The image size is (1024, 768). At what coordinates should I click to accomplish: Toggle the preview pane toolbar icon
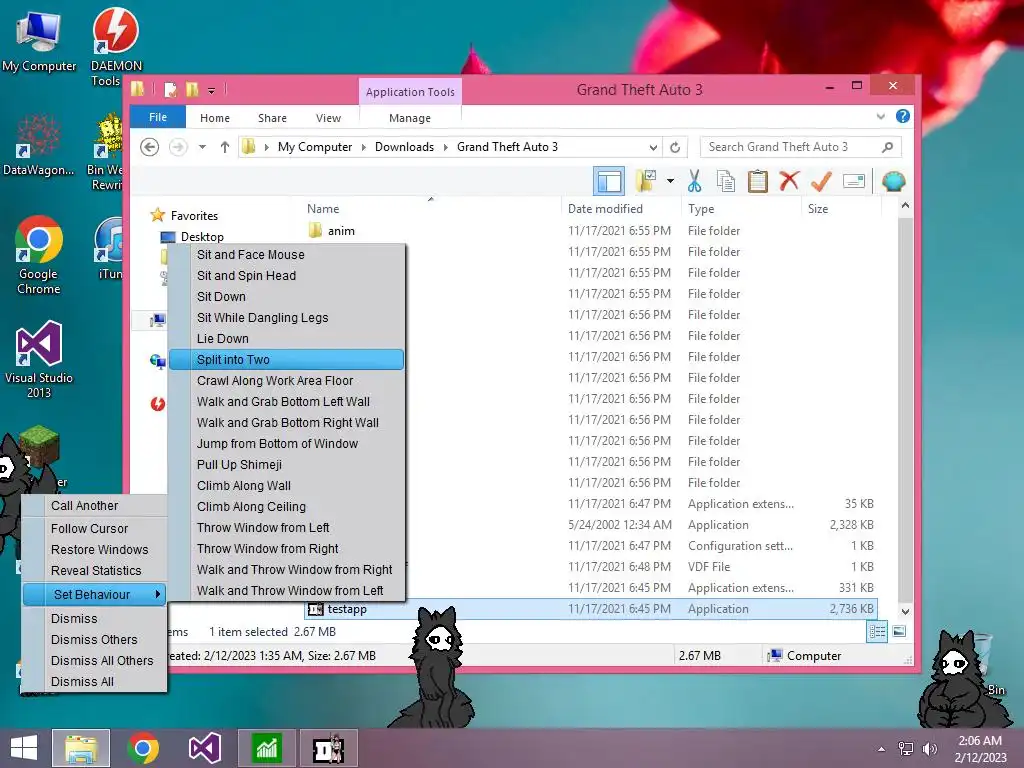(609, 181)
